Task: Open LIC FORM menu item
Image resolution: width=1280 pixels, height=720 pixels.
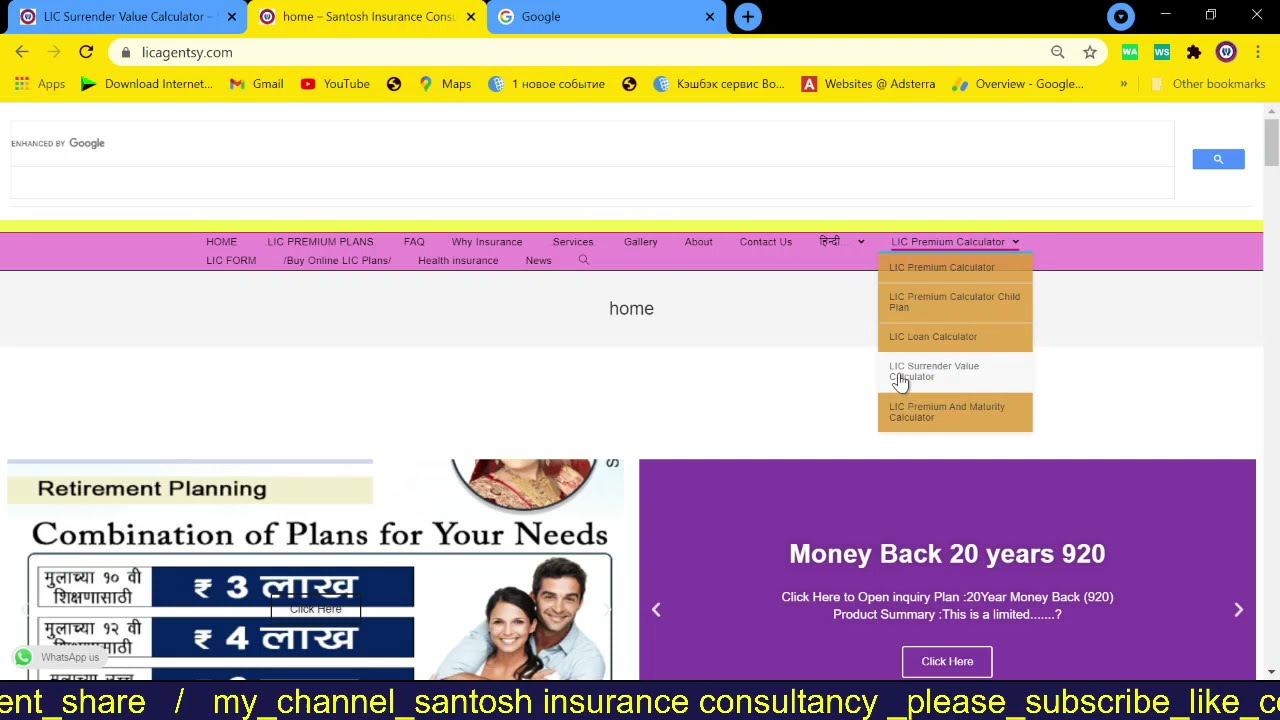Action: pos(231,261)
